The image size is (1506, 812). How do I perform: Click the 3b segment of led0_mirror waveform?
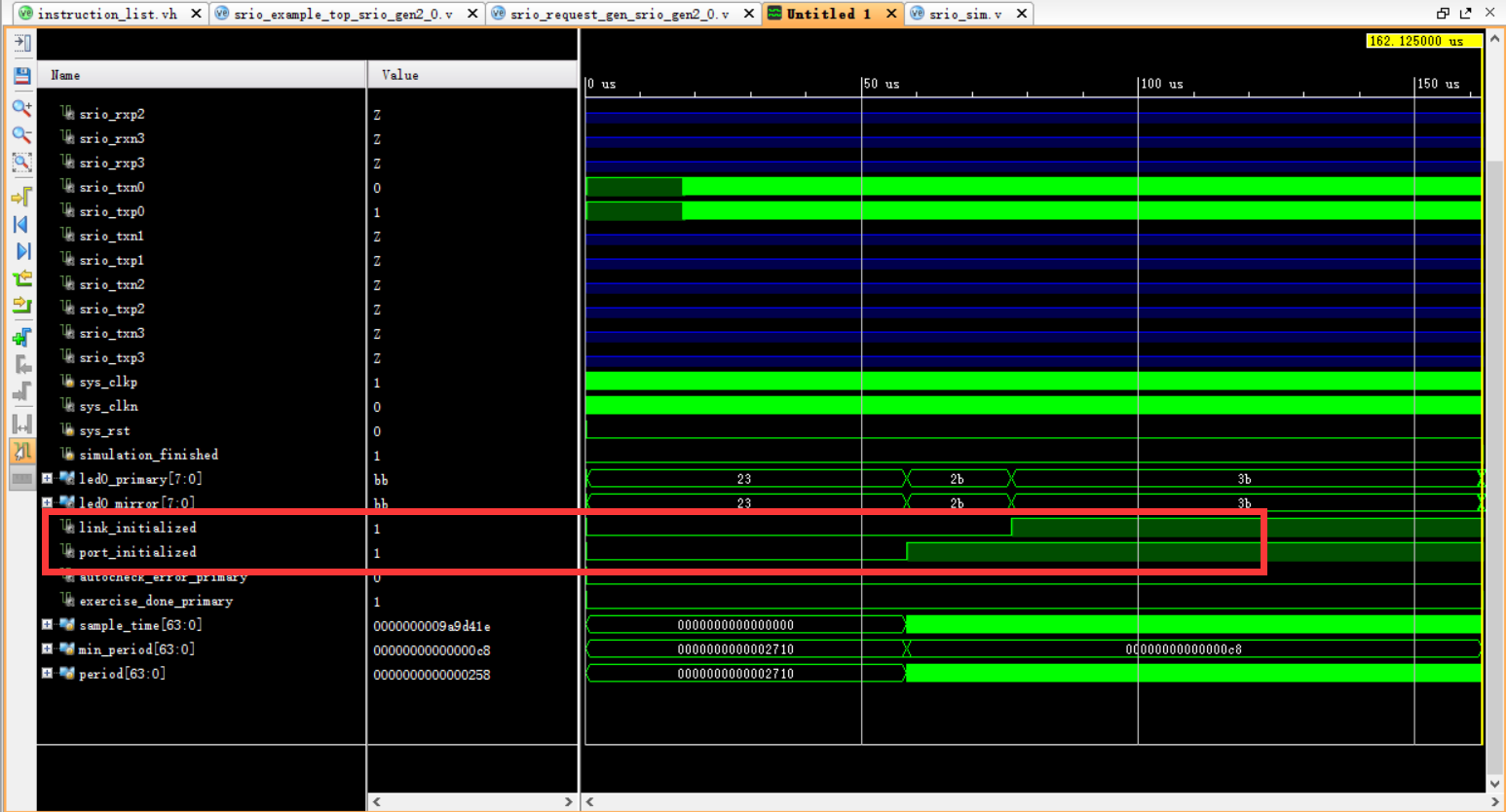(1245, 503)
